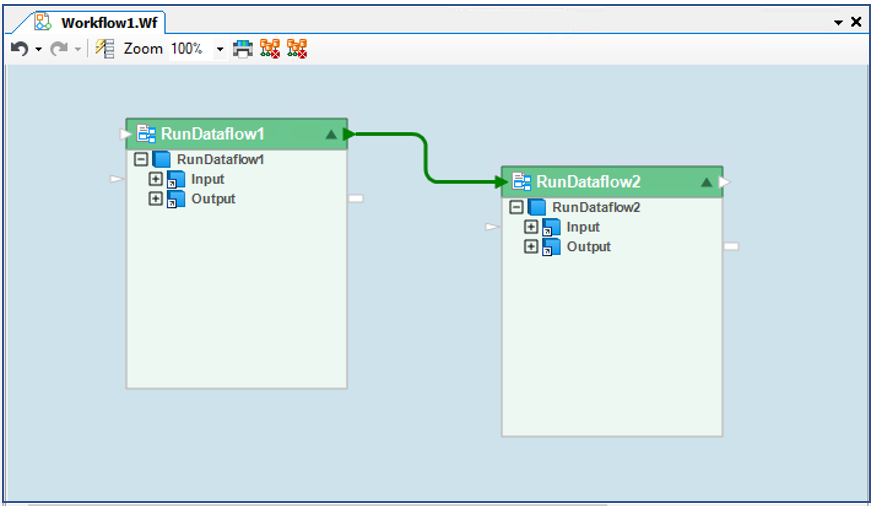Click the first orange diagram icon with red X
This screenshot has width=872, height=506.
(270, 48)
